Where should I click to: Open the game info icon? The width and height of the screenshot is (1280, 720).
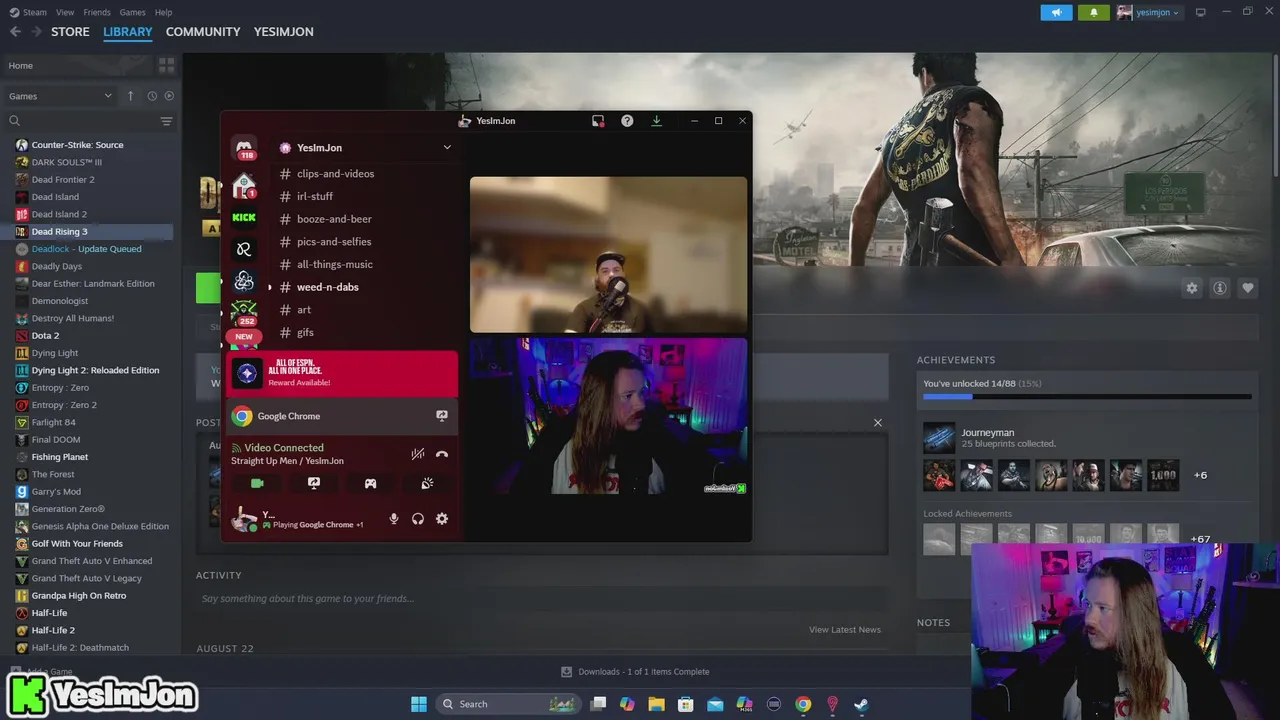pos(1220,288)
